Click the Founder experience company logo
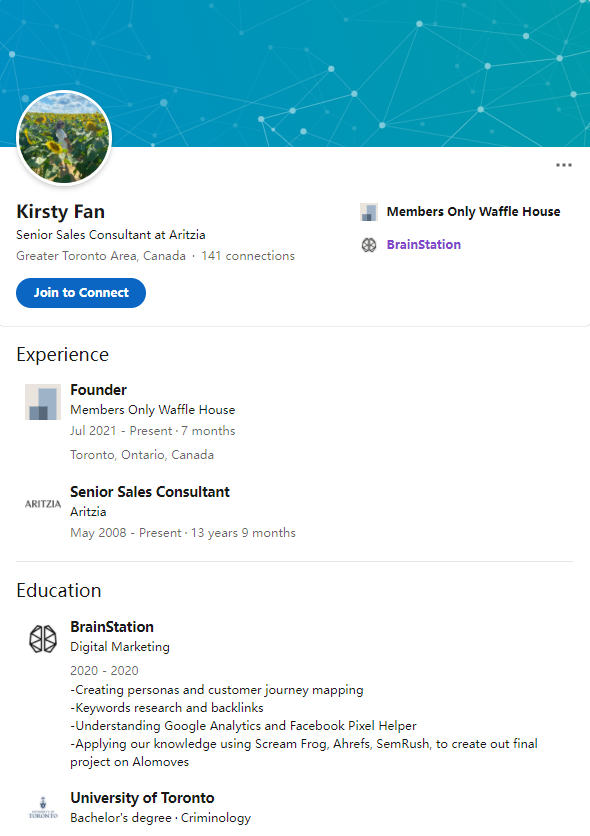Image resolution: width=590 pixels, height=836 pixels. (43, 402)
